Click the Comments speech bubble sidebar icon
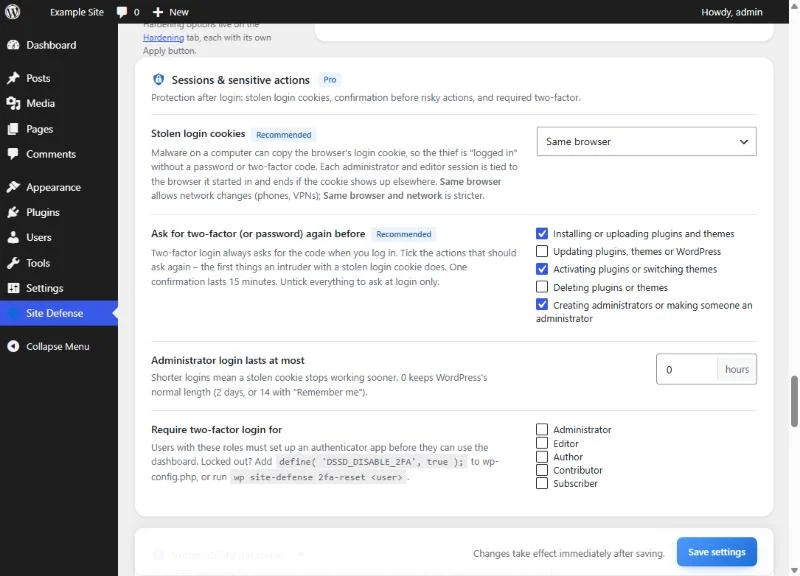 coord(13,154)
